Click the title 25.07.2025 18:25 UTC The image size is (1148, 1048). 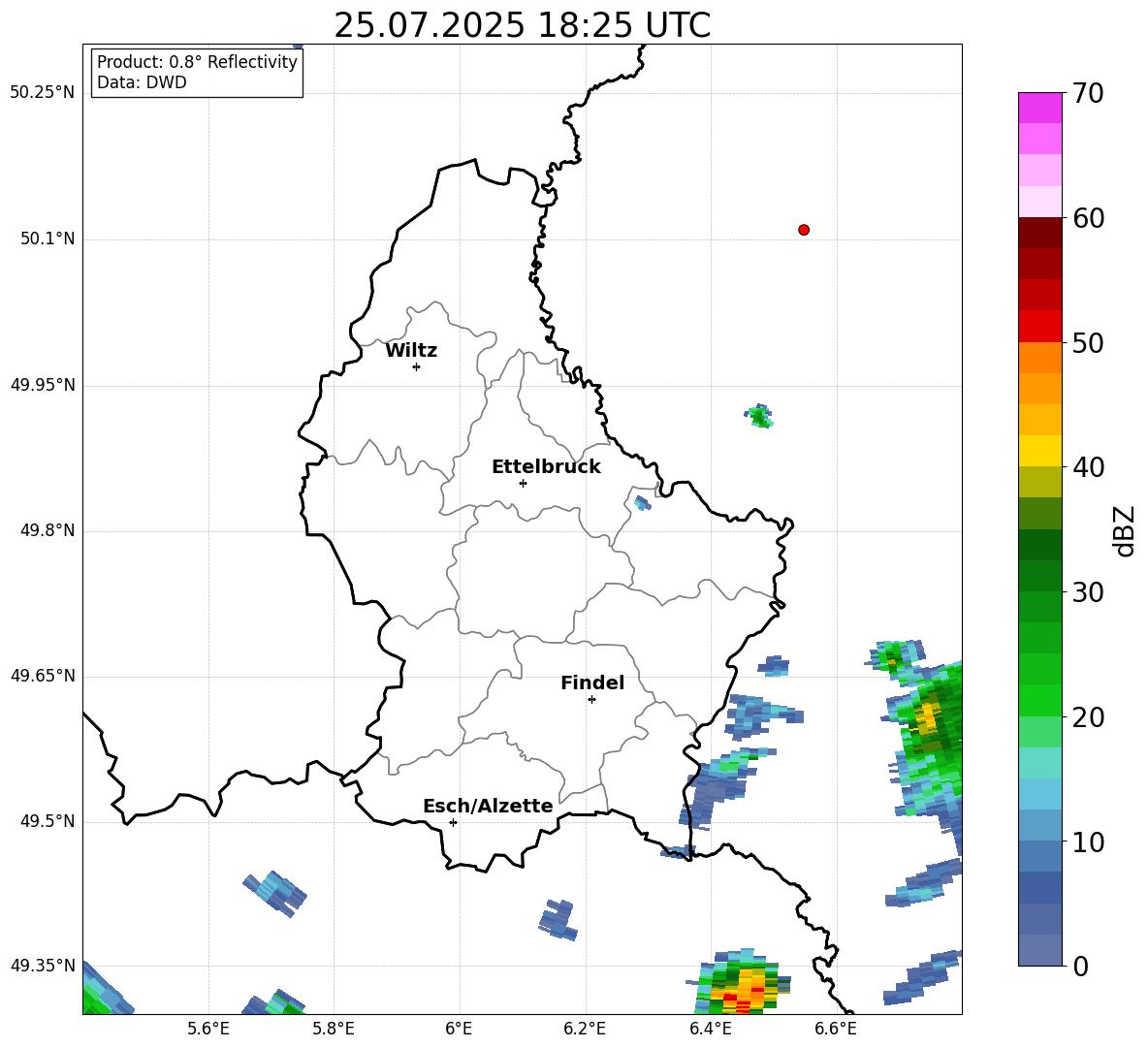click(522, 25)
